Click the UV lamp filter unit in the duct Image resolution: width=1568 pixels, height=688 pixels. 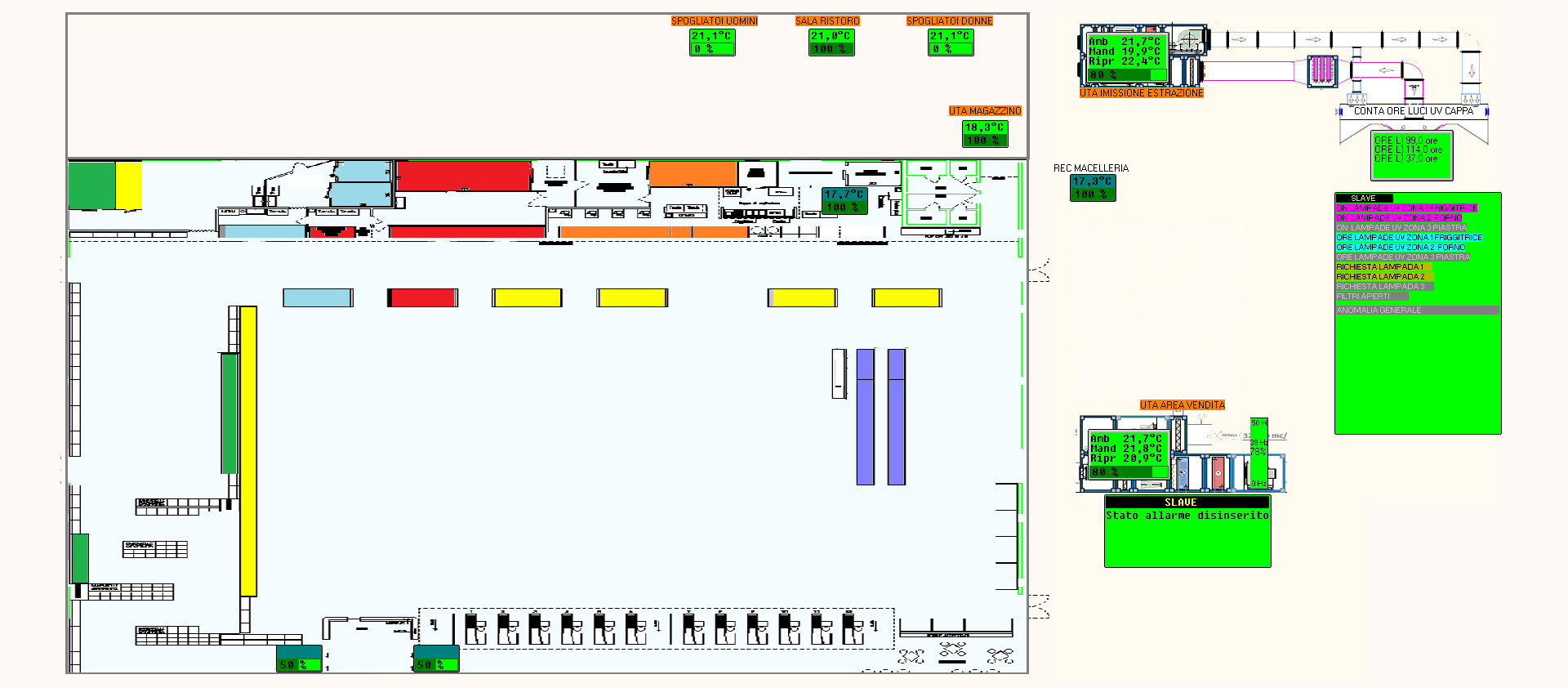[x=1321, y=70]
